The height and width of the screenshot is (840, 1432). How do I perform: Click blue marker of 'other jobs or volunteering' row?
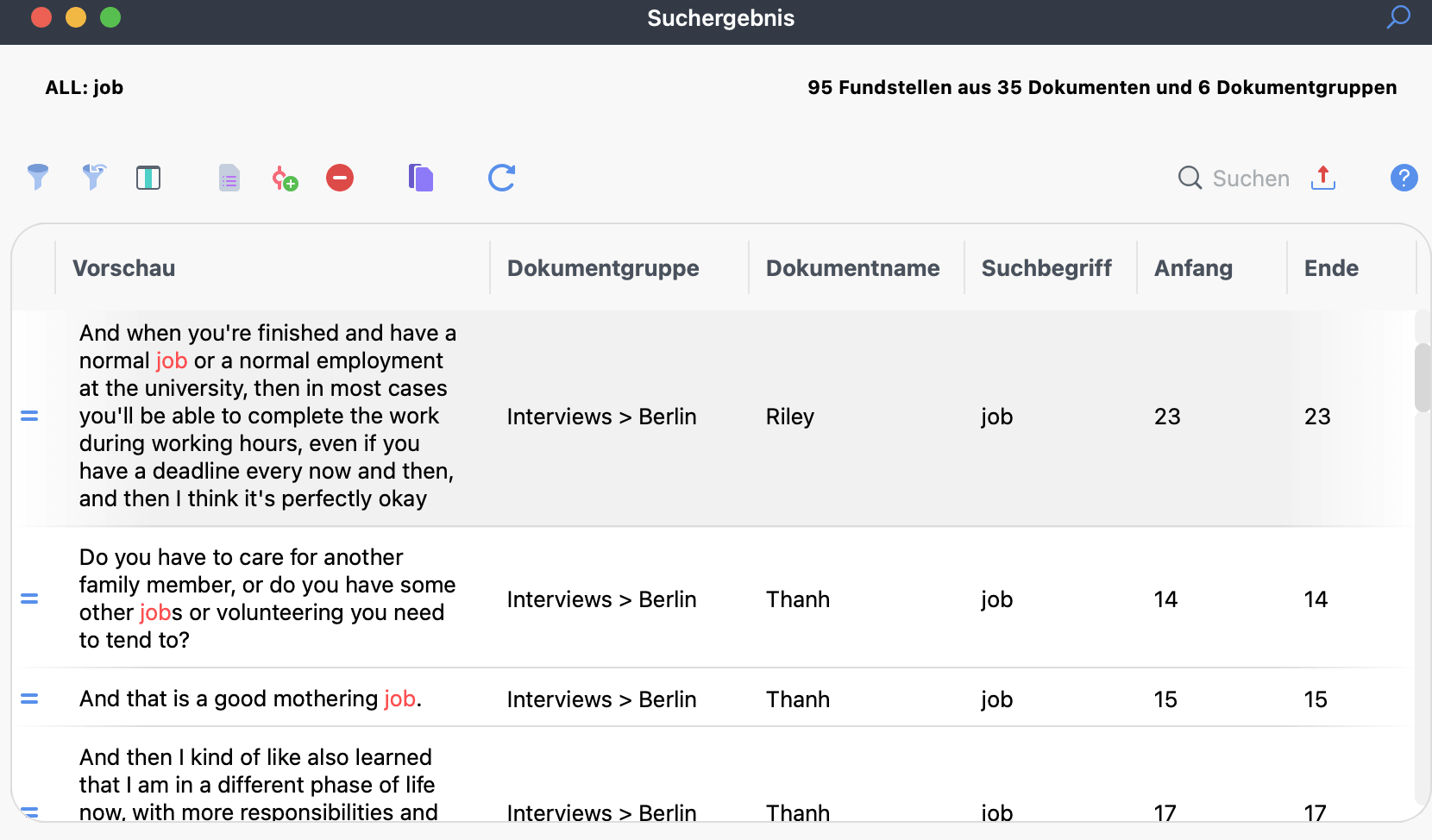tap(29, 599)
